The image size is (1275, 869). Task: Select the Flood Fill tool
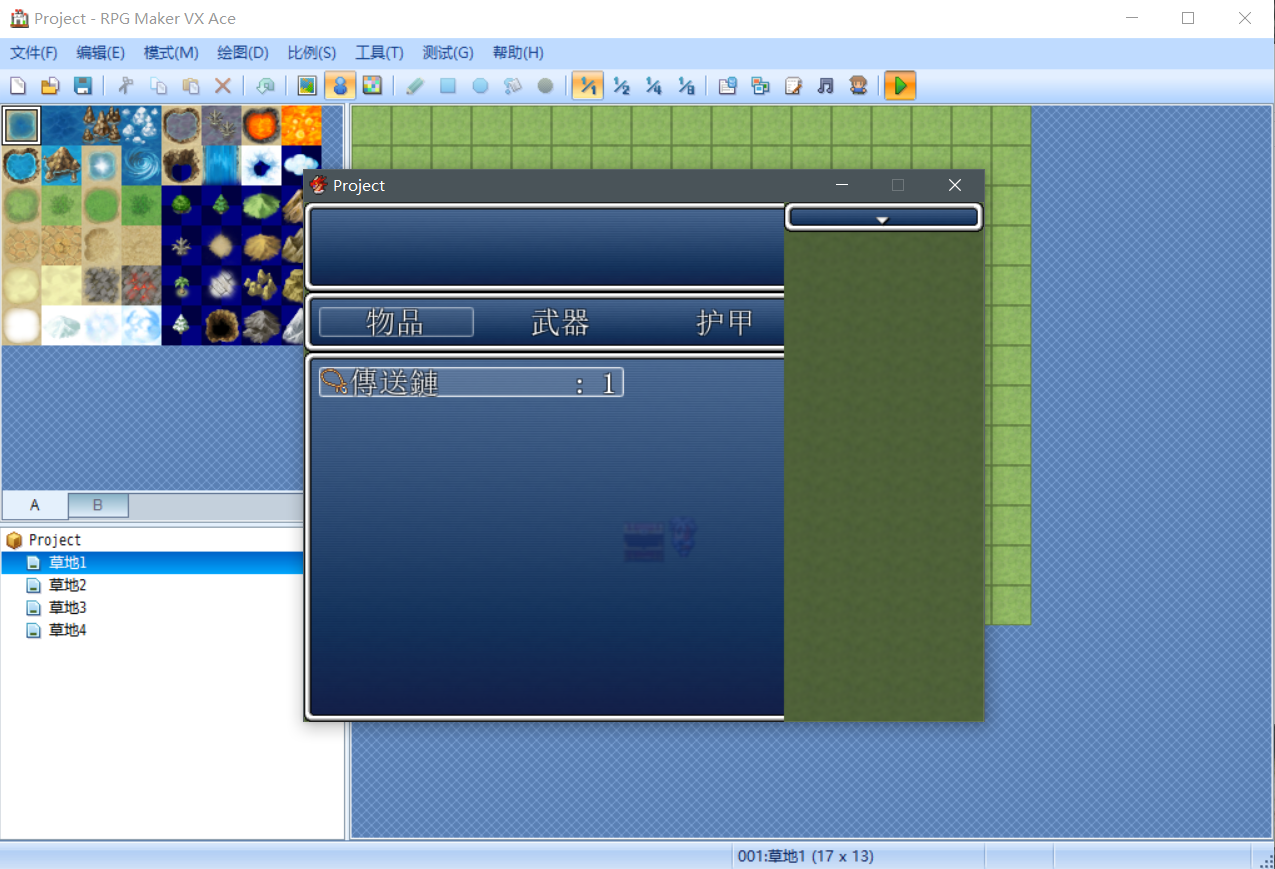[513, 86]
